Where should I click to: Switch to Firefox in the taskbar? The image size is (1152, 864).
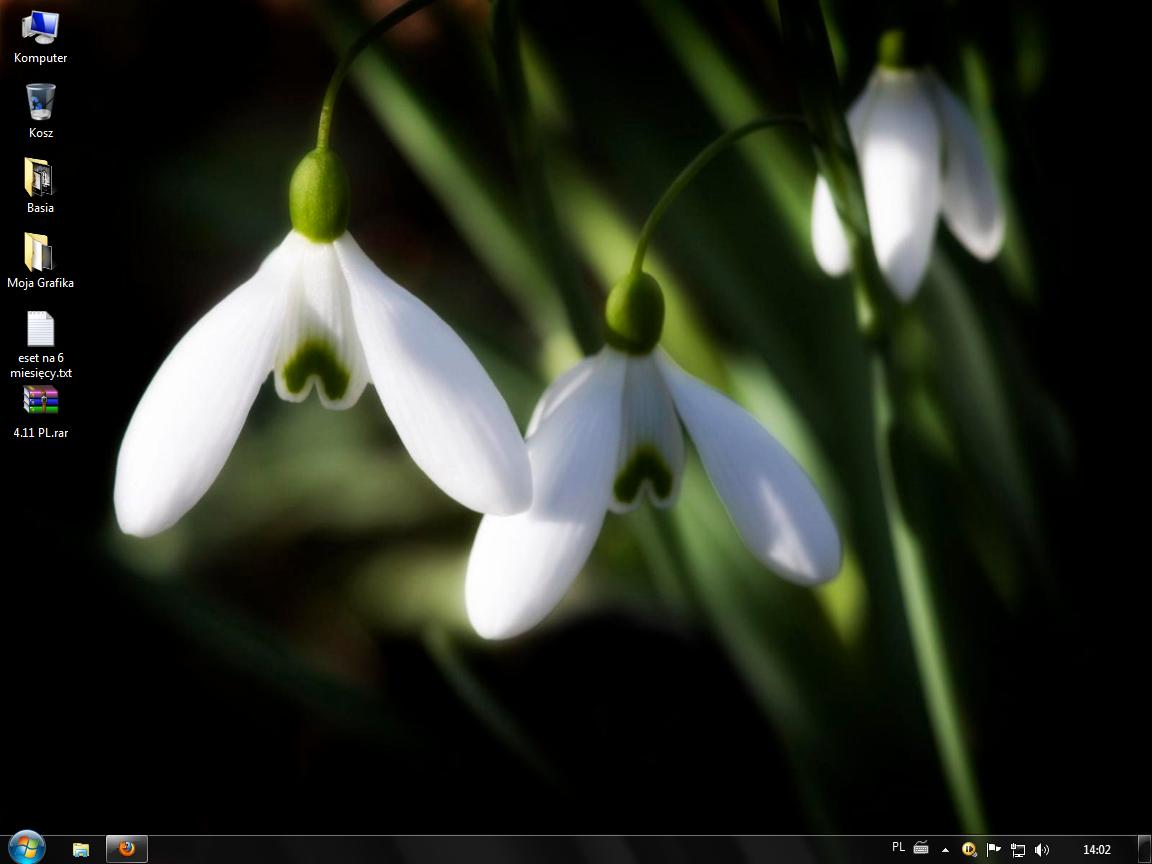[127, 849]
